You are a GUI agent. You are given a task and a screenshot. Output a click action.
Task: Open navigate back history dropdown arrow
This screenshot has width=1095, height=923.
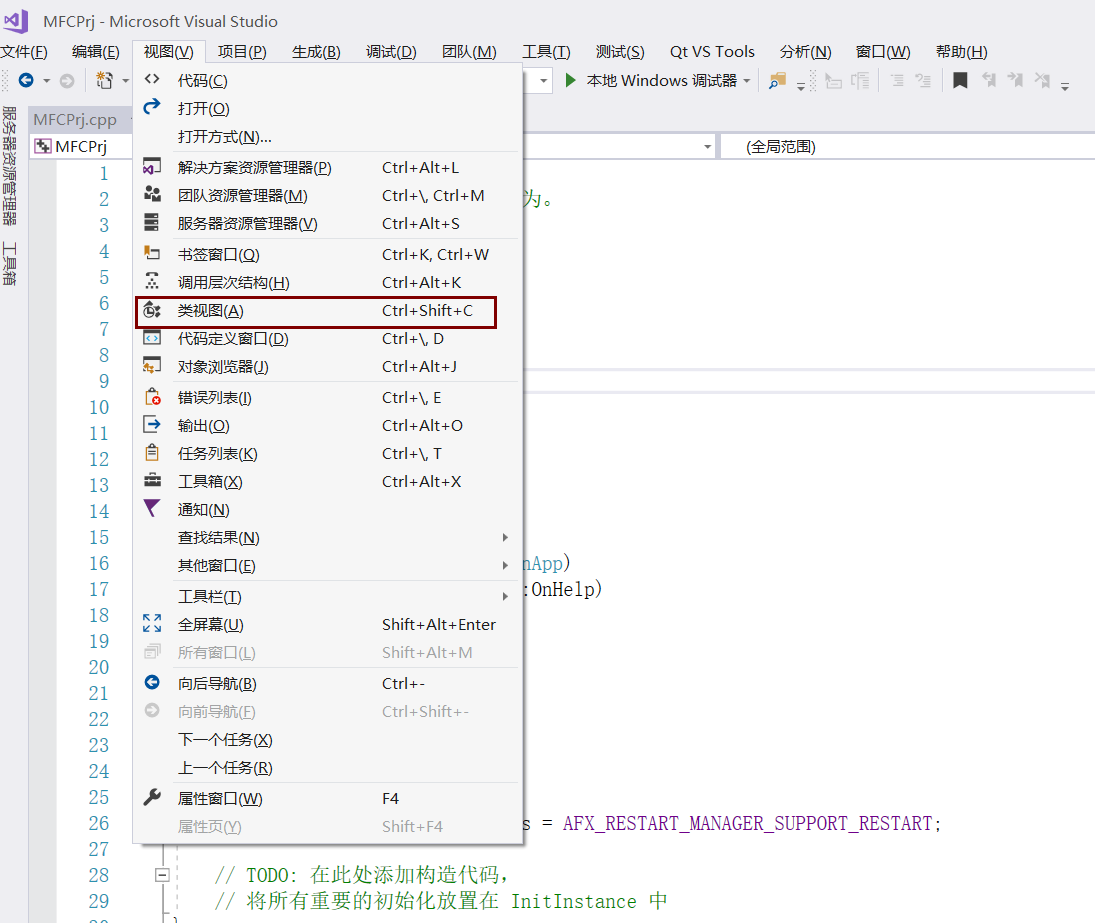(x=47, y=81)
